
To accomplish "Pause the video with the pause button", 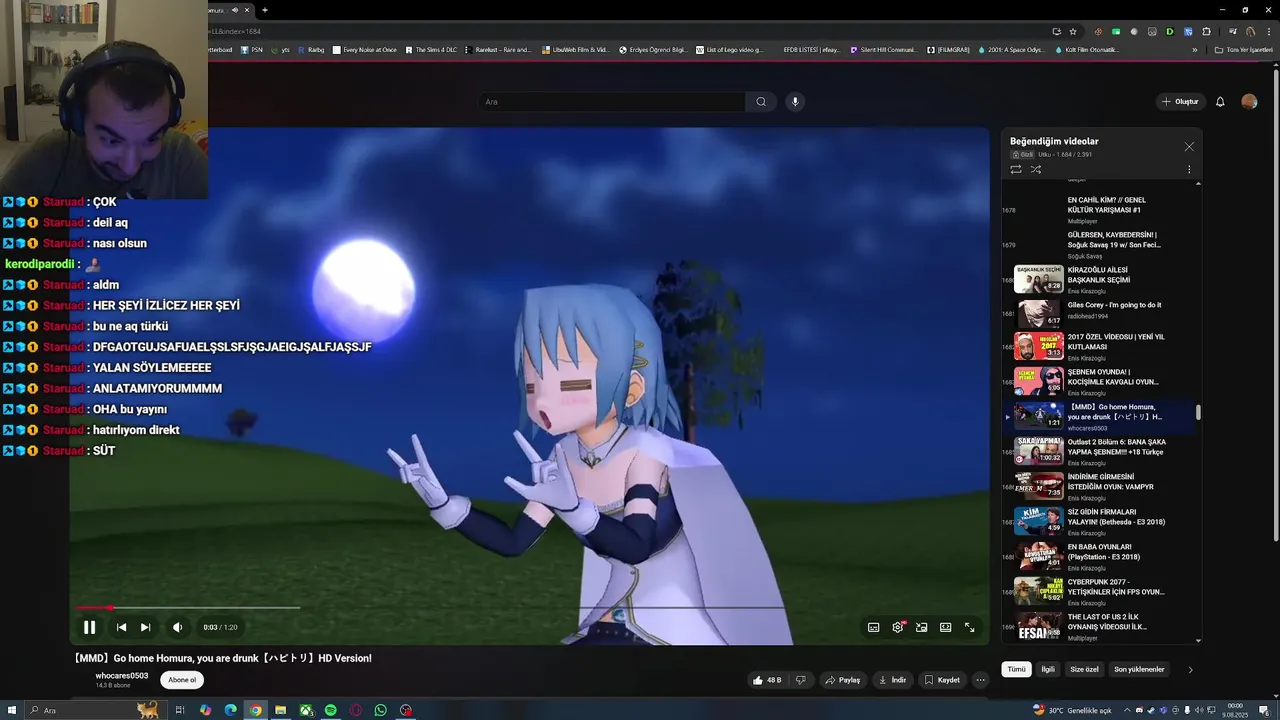I will coord(89,627).
